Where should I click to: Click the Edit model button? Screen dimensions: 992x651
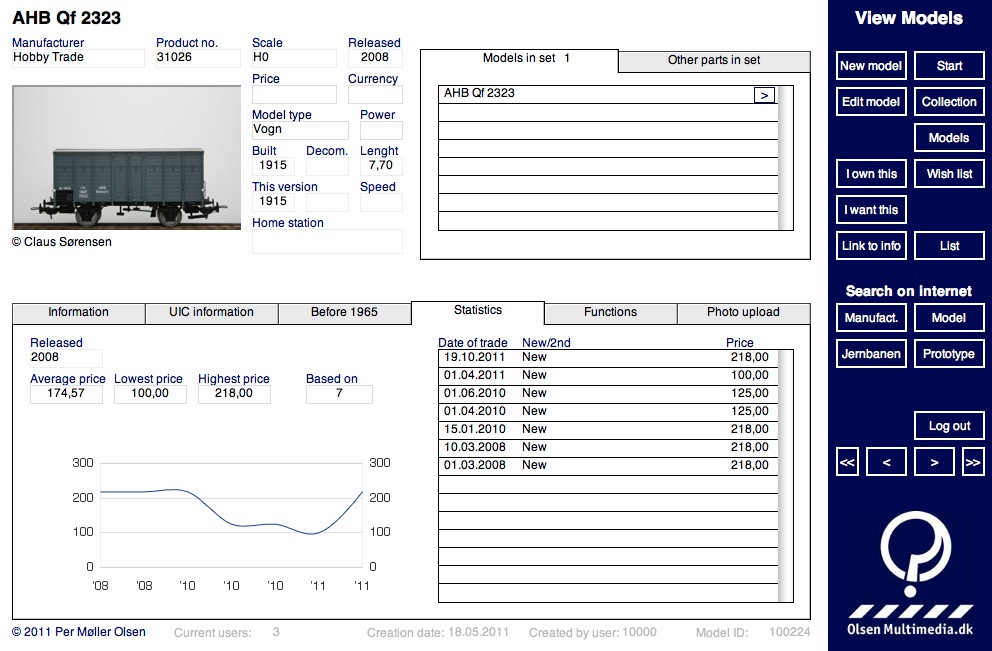point(871,102)
